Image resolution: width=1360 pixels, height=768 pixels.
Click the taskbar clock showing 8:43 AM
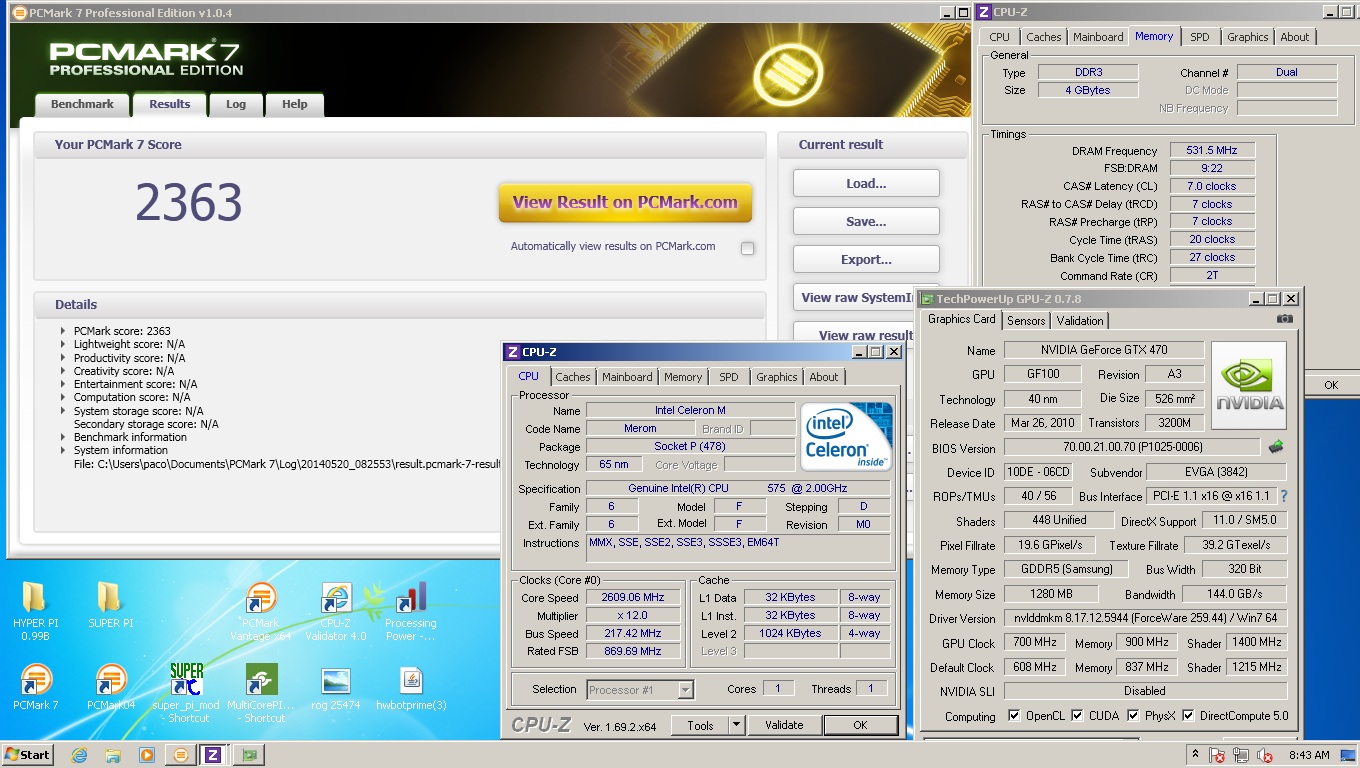point(1309,755)
